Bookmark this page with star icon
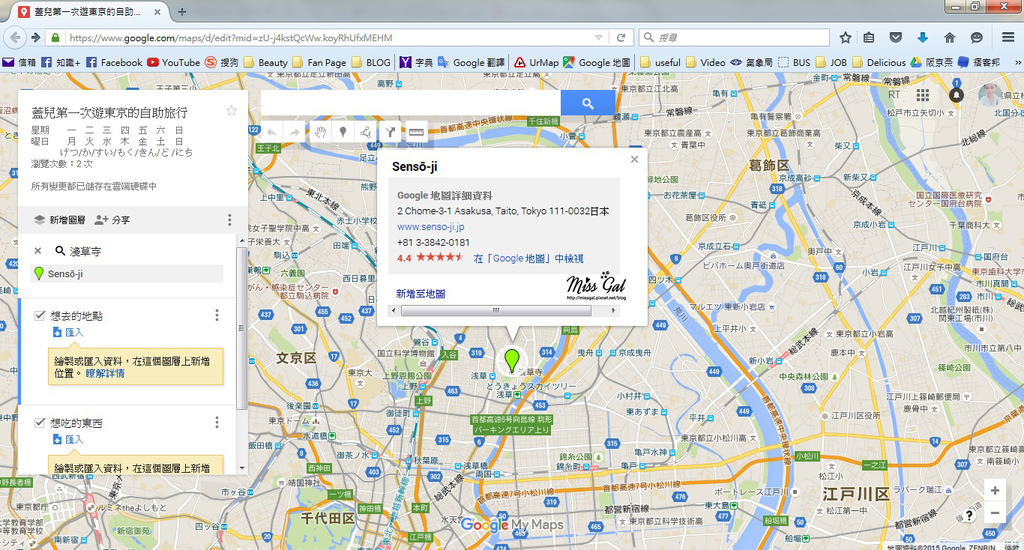This screenshot has width=1024, height=550. tap(845, 38)
